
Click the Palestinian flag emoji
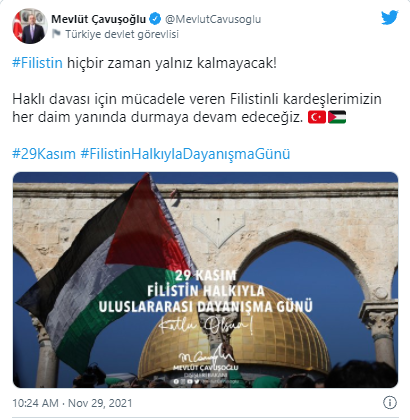point(337,117)
